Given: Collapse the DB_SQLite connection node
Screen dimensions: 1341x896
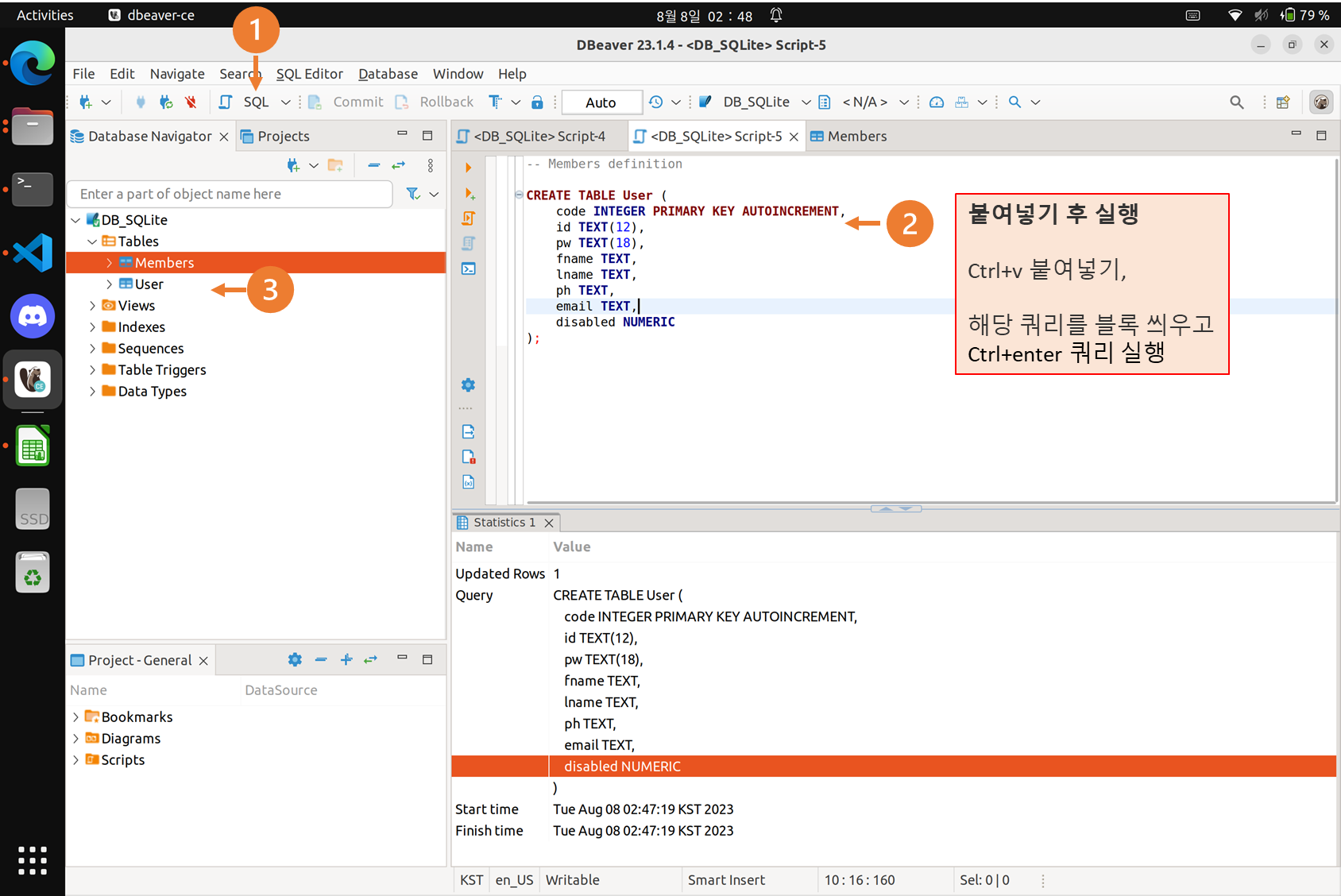Looking at the screenshot, I should click(75, 220).
